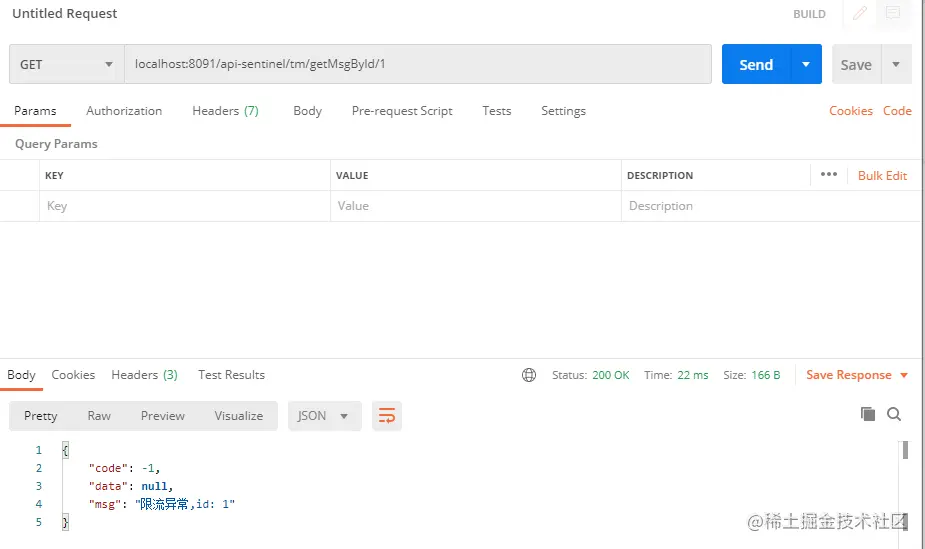The image size is (925, 549).
Task: Click the globe network icon near Status
Action: tap(529, 375)
